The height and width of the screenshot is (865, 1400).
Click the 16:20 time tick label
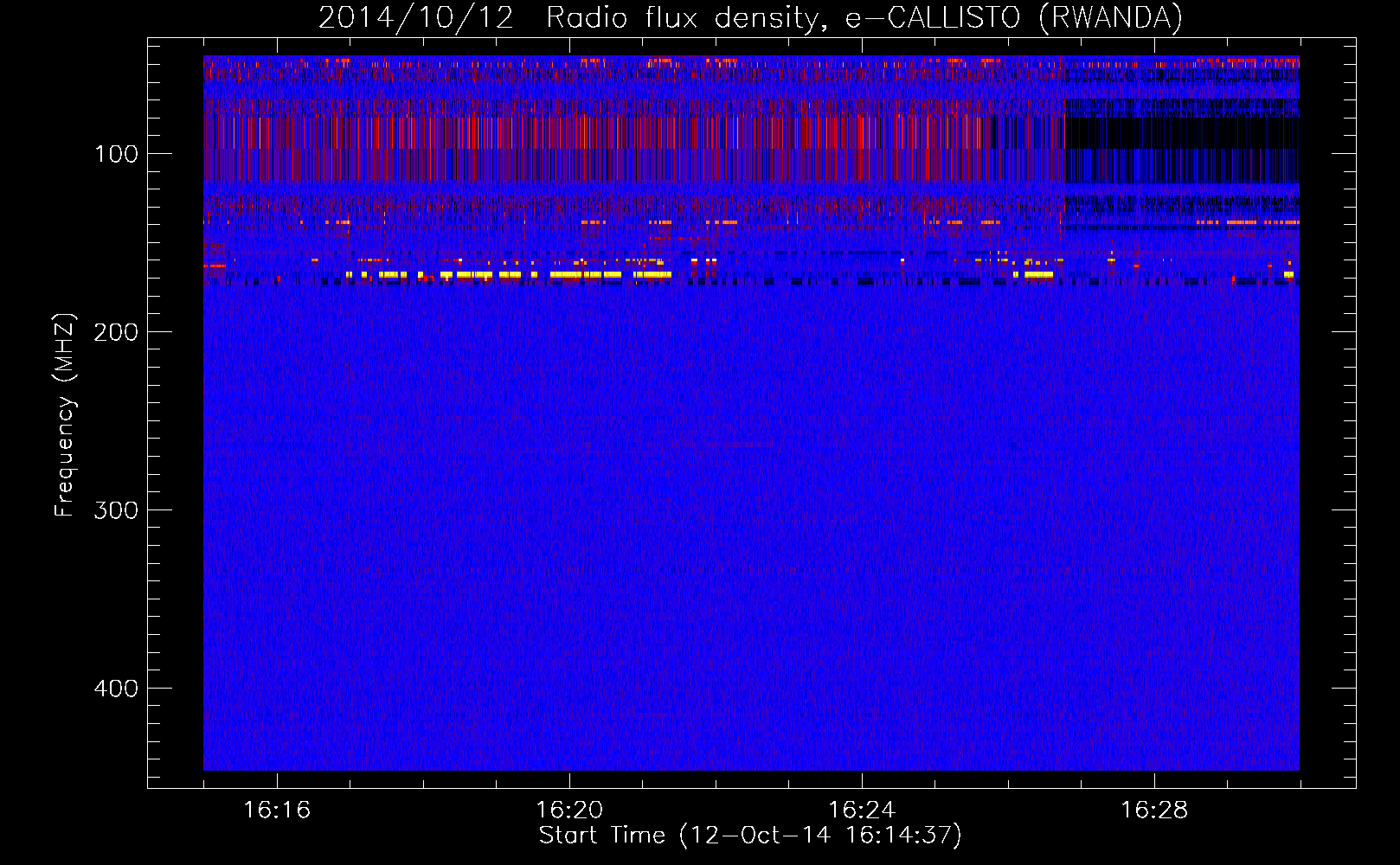tap(569, 811)
